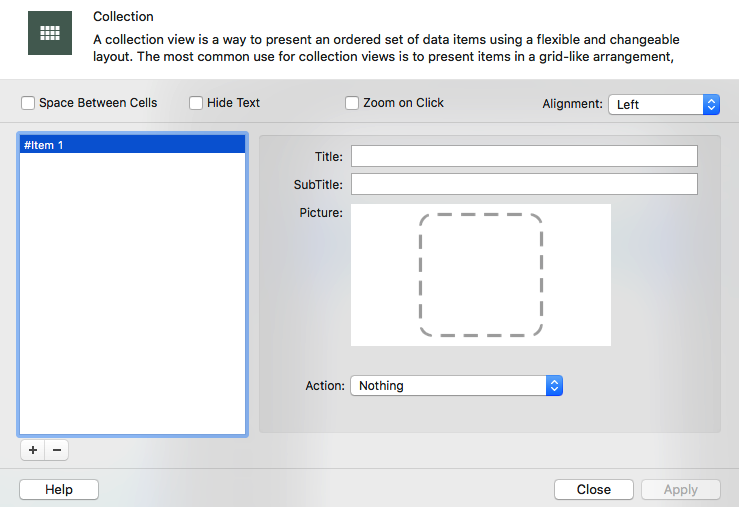Click the Collection grid icon

[49, 33]
